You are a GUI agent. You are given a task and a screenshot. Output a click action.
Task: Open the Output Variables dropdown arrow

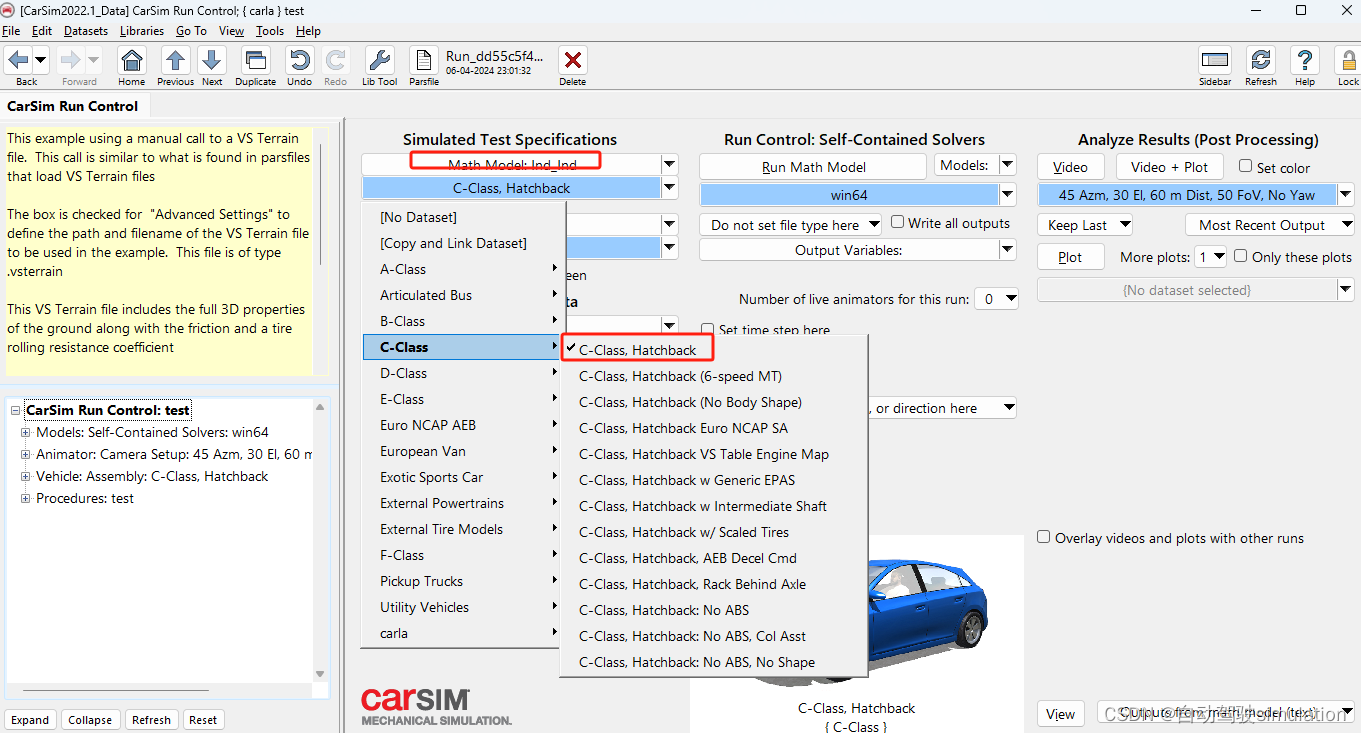click(x=1008, y=250)
